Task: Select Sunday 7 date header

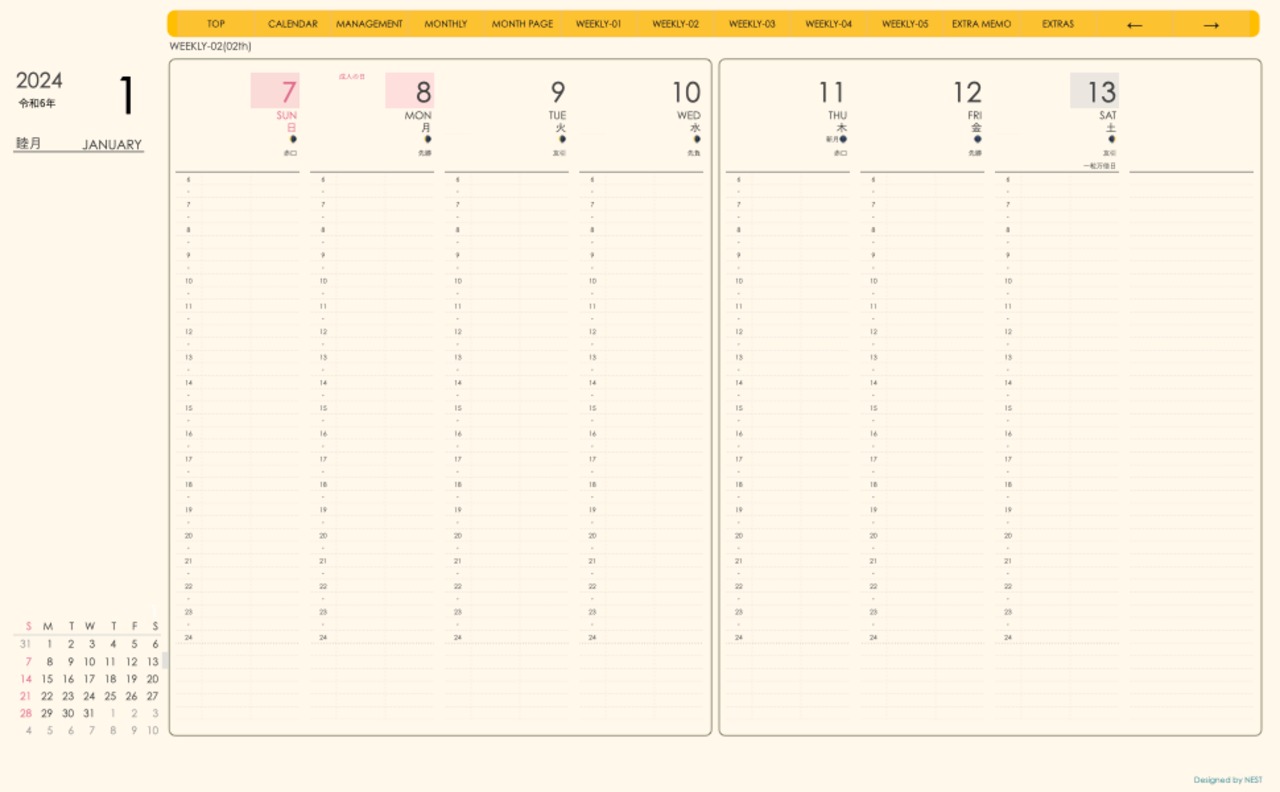Action: [x=275, y=91]
